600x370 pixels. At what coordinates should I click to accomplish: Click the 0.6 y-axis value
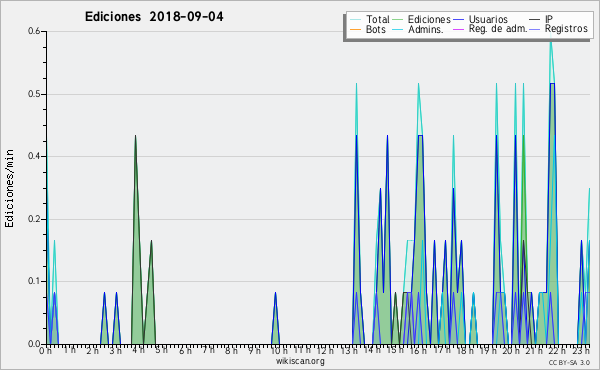pyautogui.click(x=34, y=31)
